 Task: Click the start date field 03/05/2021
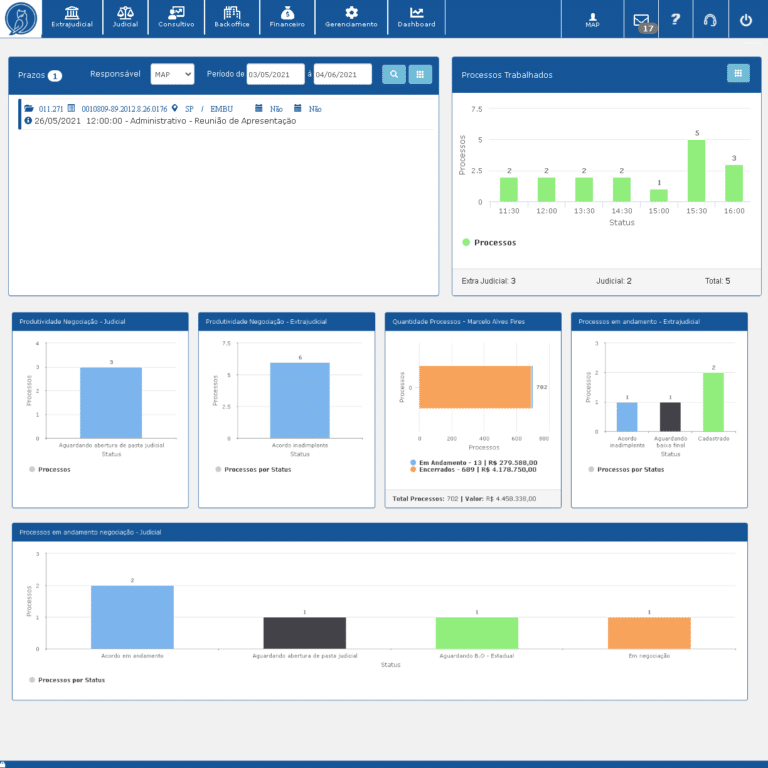(x=275, y=74)
